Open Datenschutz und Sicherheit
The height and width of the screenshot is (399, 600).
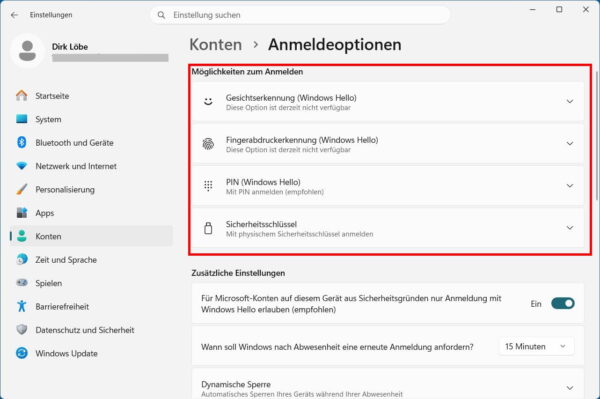(91, 330)
